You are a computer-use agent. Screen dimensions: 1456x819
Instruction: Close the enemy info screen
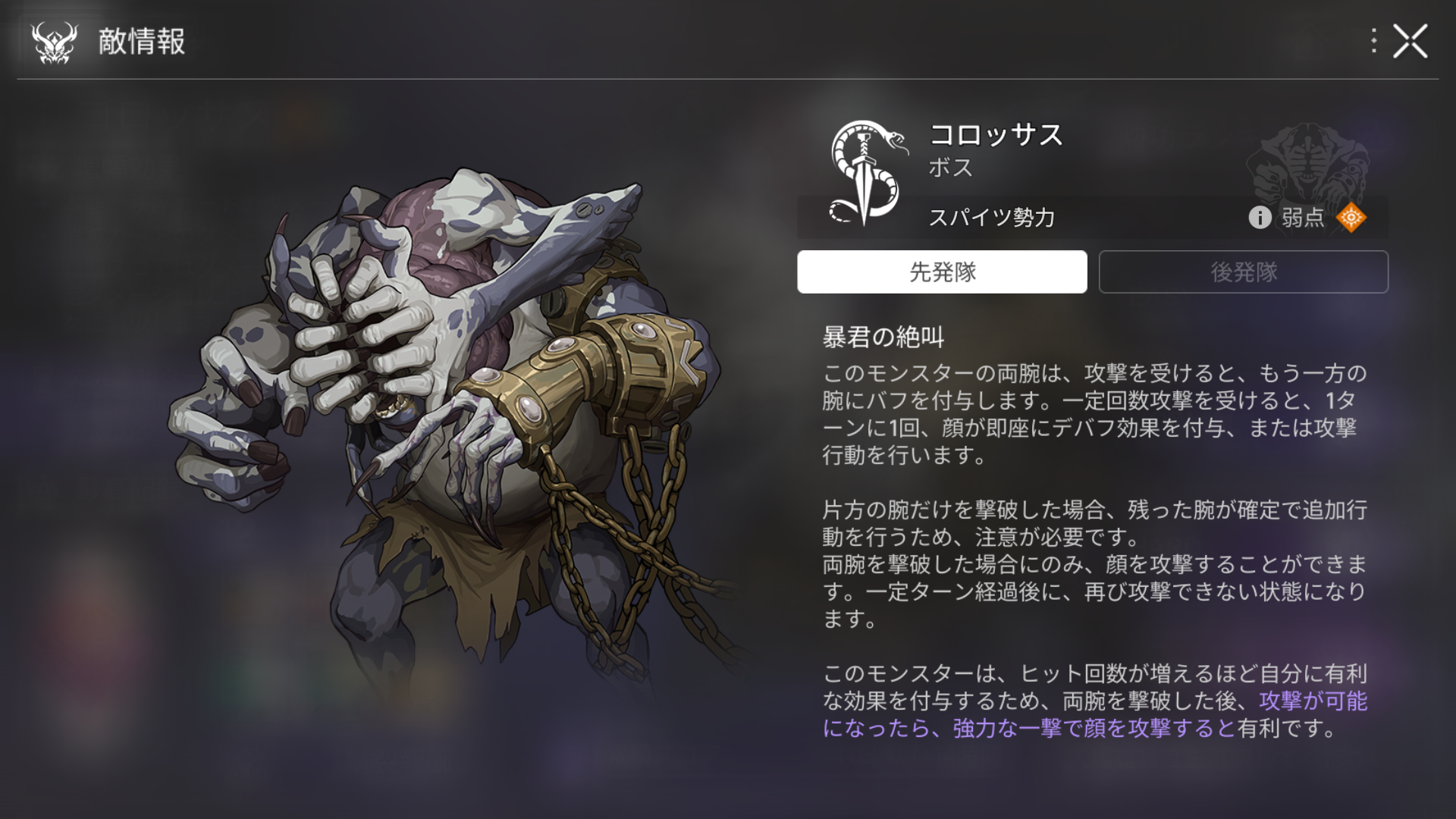(x=1410, y=41)
